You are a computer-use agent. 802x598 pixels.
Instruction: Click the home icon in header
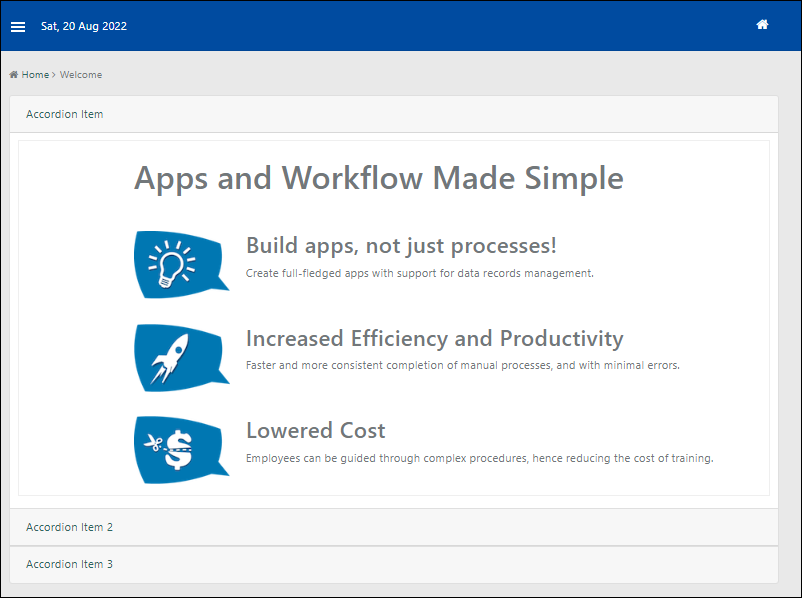tap(762, 25)
